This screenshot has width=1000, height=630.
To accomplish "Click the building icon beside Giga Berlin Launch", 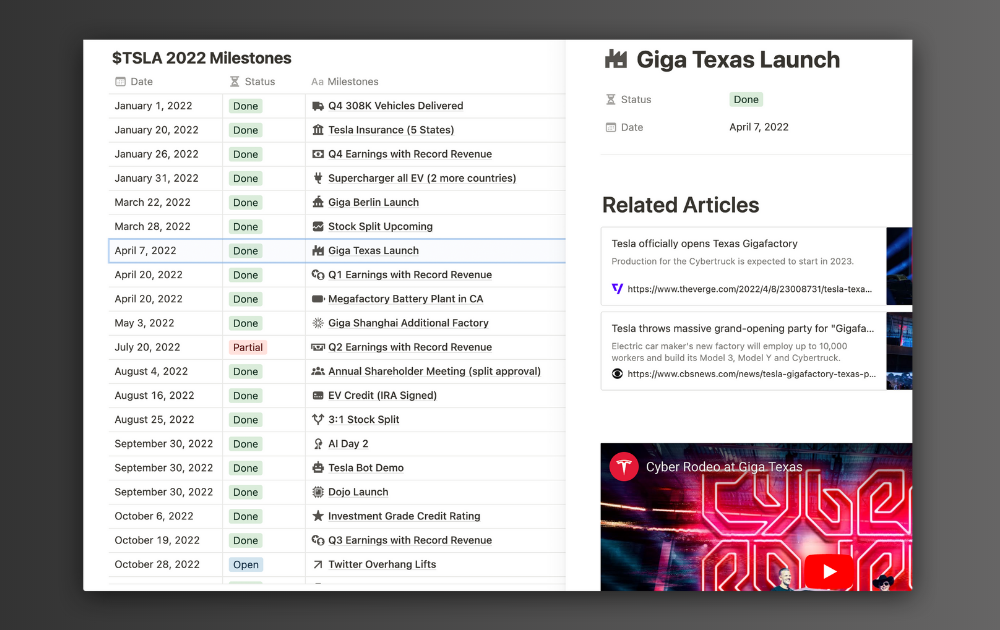I will click(318, 202).
